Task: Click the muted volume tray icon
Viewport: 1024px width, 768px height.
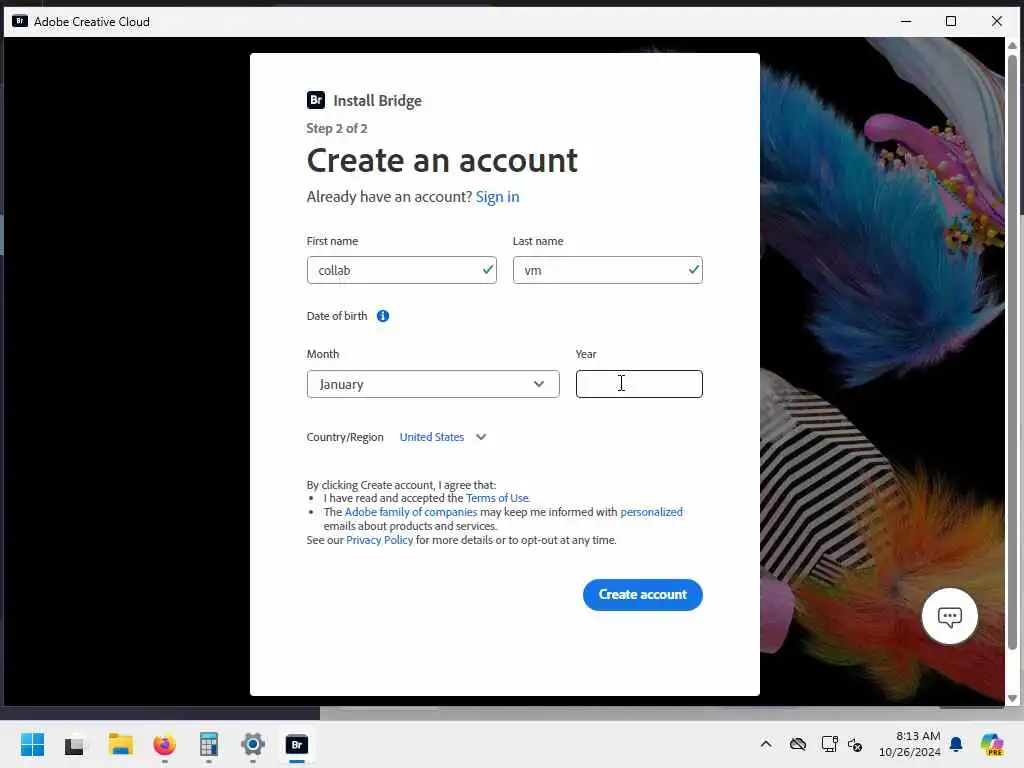Action: tap(855, 744)
